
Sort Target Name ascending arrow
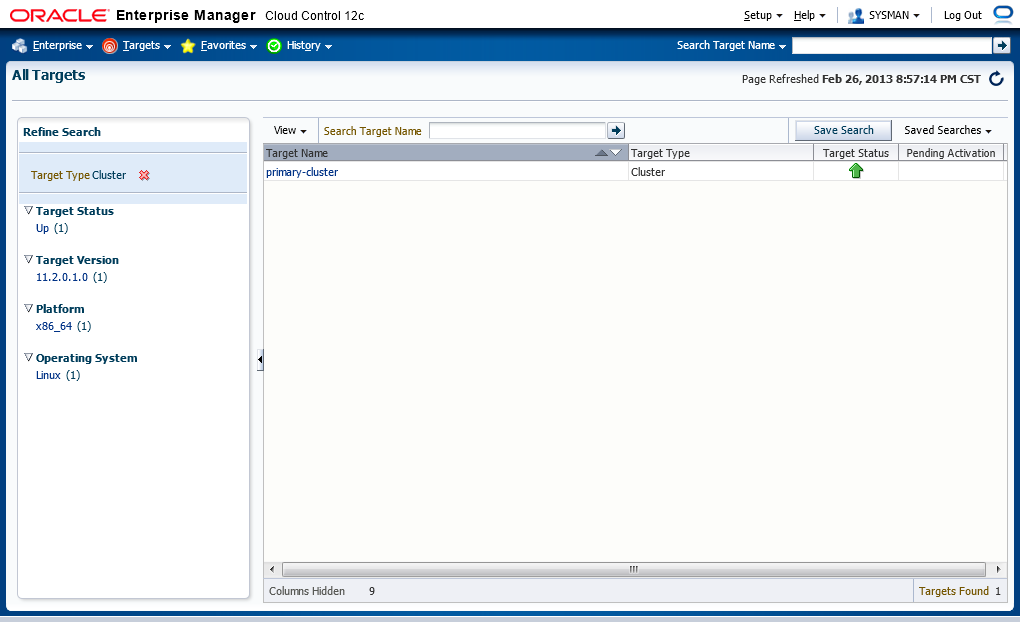click(x=602, y=153)
